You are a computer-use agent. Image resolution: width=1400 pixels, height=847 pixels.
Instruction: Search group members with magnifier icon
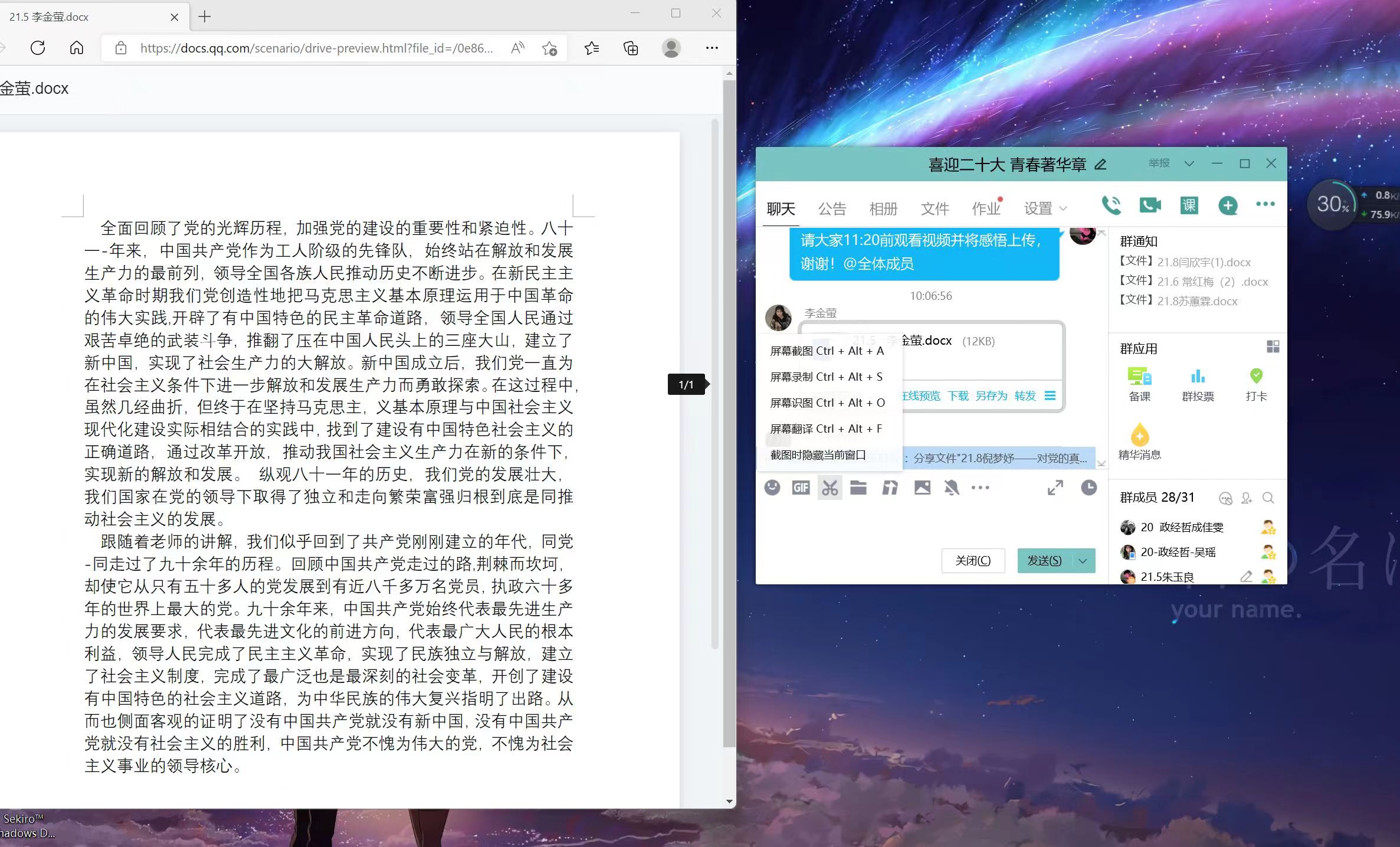[x=1268, y=498]
